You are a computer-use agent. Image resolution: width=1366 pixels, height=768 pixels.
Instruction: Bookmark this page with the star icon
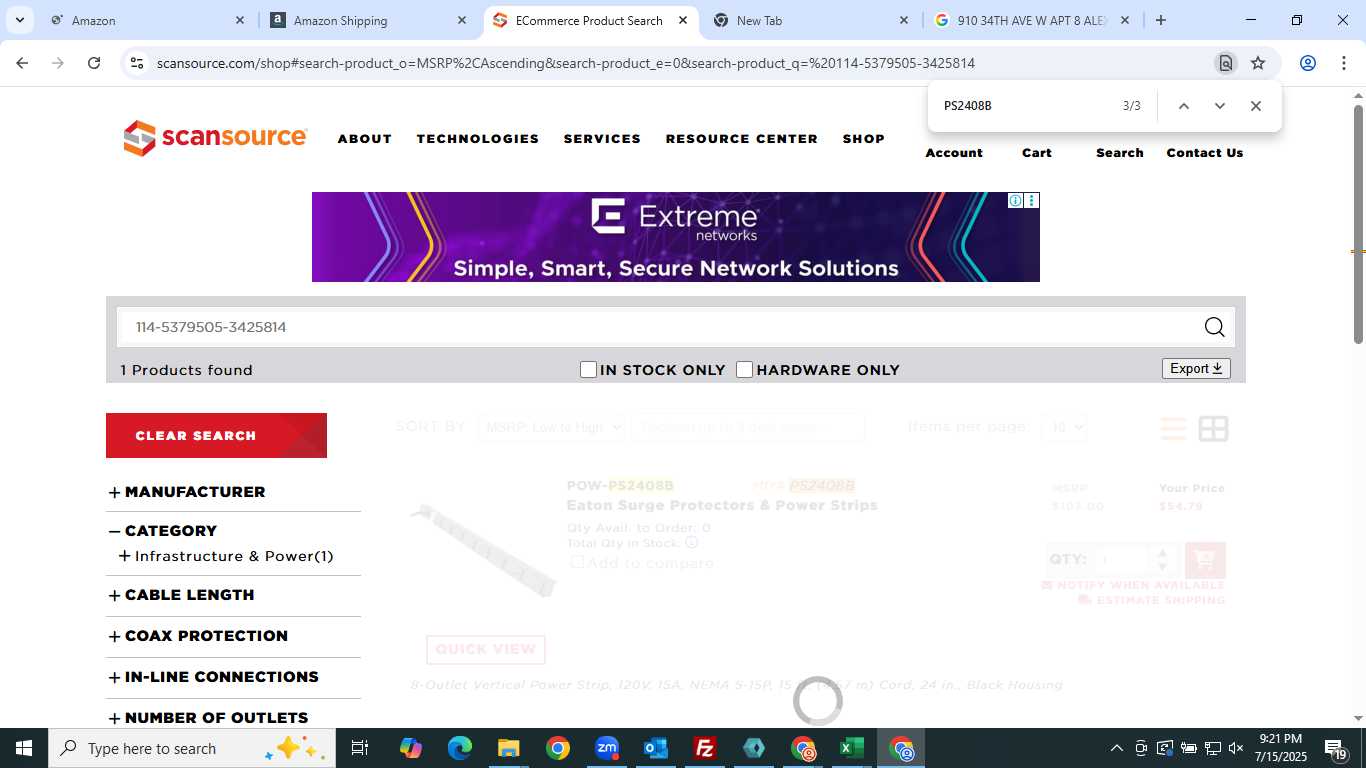(x=1258, y=63)
